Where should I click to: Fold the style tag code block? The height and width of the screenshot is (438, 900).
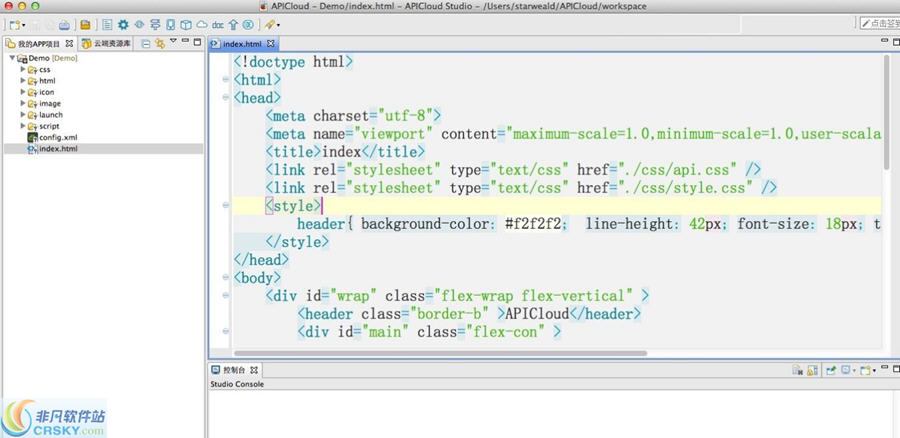(x=226, y=205)
